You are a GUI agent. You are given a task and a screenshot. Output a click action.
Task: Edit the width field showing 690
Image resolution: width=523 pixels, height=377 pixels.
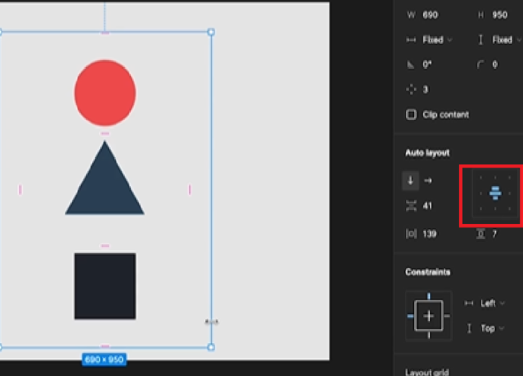tap(430, 15)
